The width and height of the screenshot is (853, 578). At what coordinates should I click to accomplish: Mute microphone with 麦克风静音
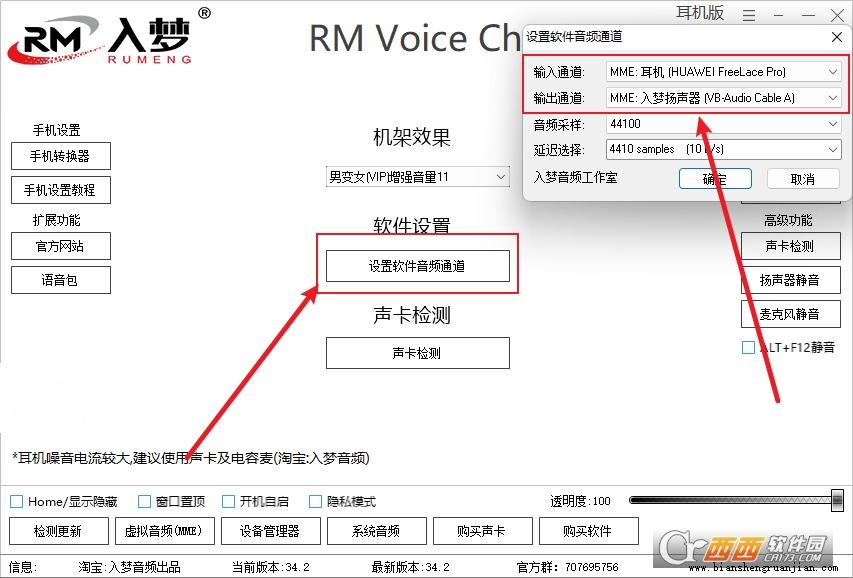point(790,314)
